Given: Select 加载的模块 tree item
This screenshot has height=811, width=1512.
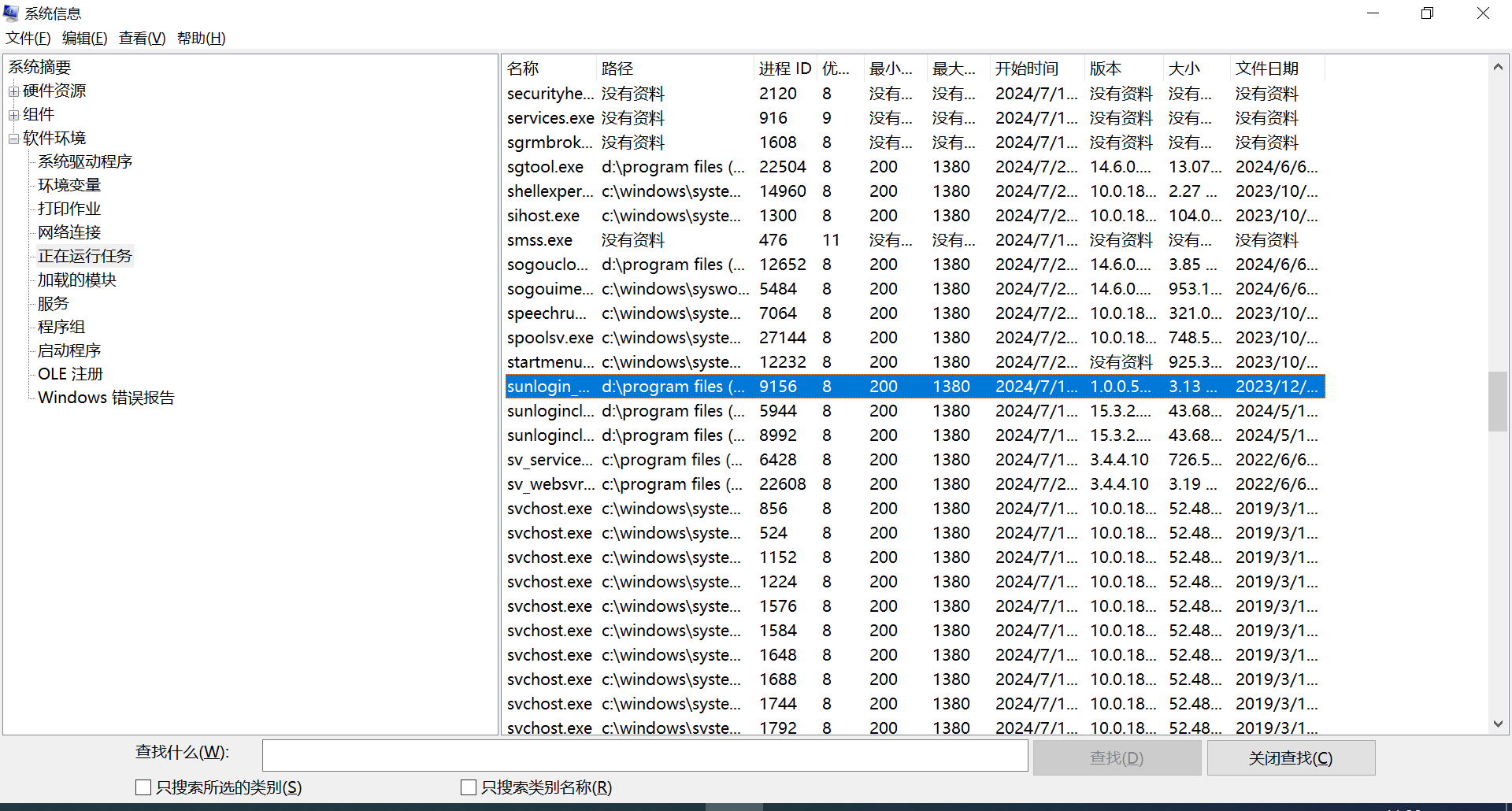Looking at the screenshot, I should (77, 280).
